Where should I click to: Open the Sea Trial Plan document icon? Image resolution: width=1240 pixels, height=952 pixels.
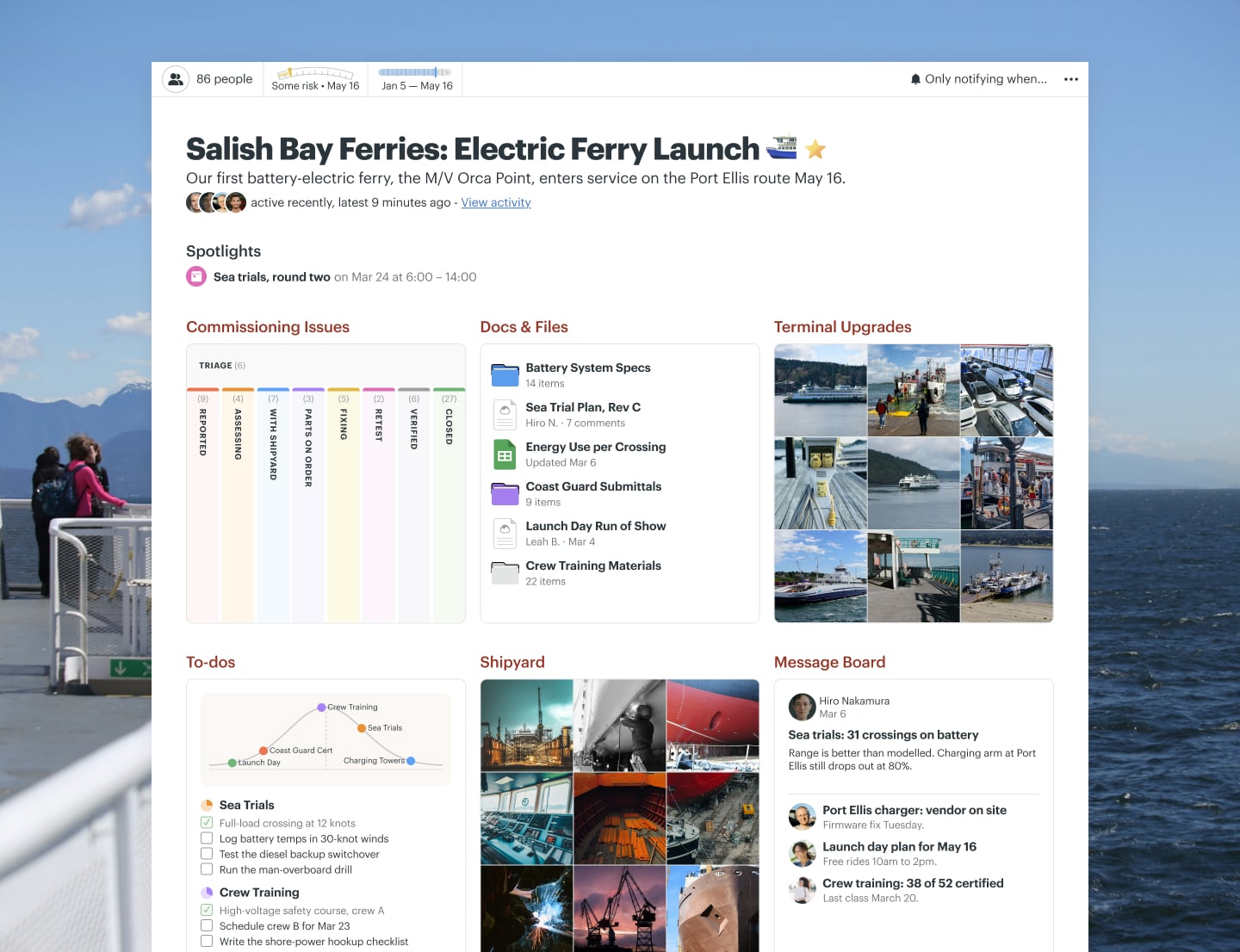coord(505,415)
